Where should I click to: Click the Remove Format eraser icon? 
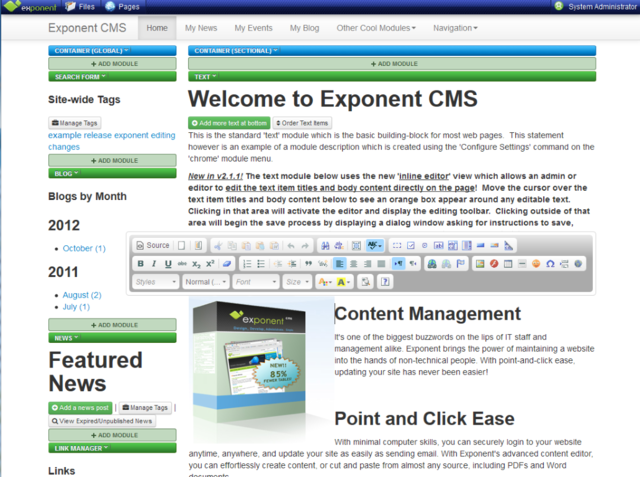click(x=227, y=264)
